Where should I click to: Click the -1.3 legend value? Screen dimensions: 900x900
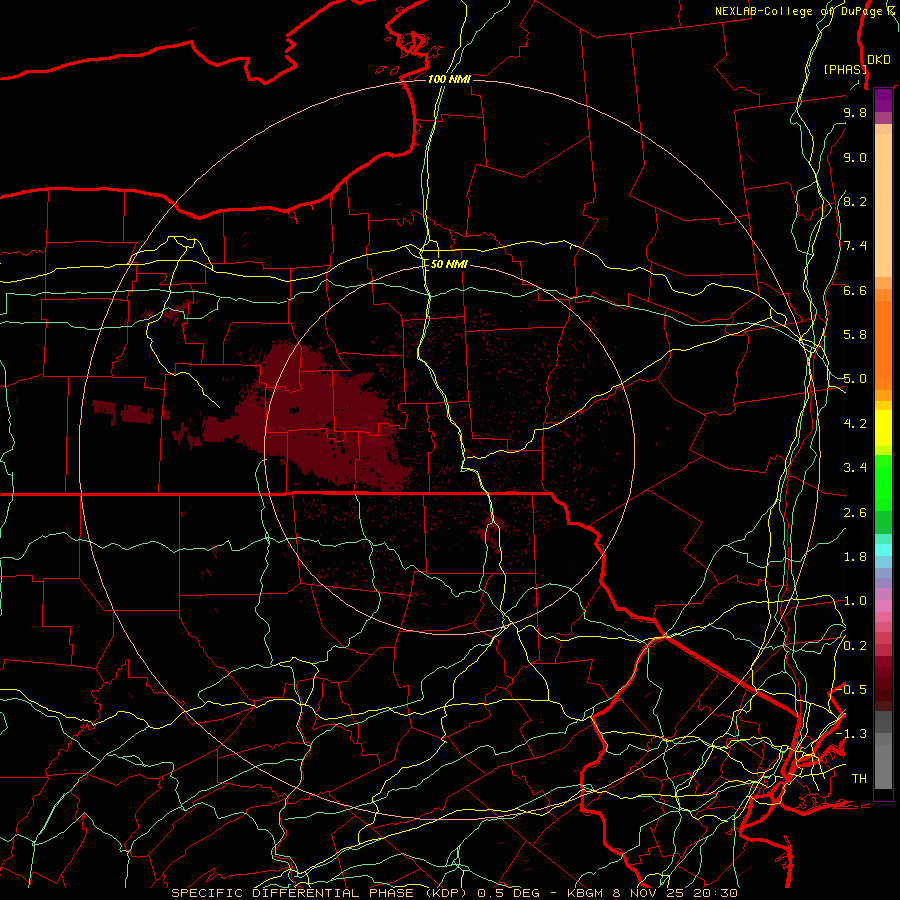851,734
